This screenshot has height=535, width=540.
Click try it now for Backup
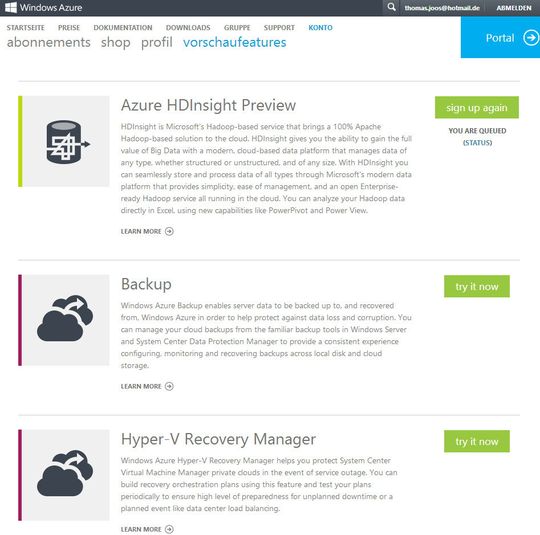[477, 286]
